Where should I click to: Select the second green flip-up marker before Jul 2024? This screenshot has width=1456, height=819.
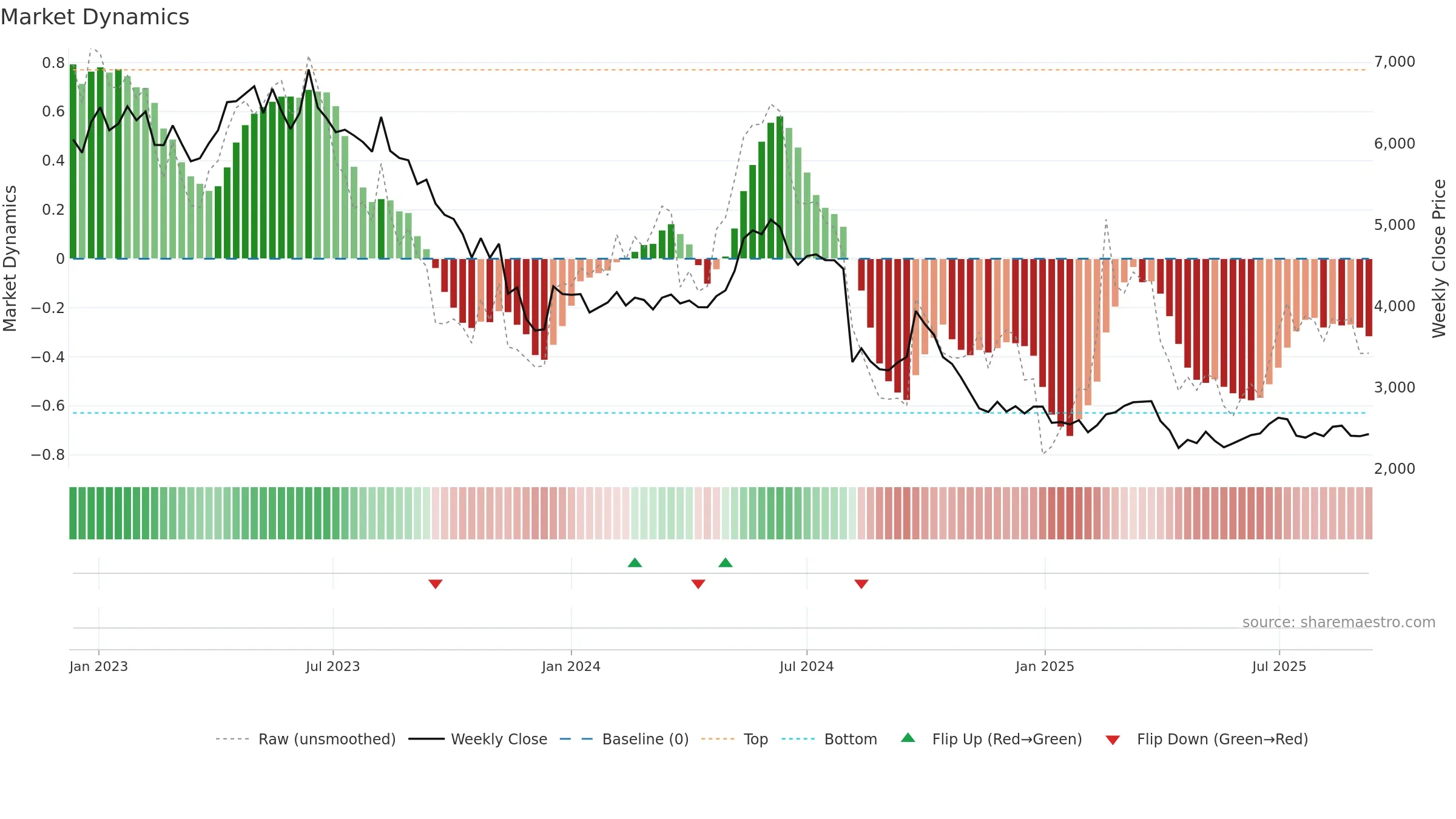pyautogui.click(x=726, y=562)
